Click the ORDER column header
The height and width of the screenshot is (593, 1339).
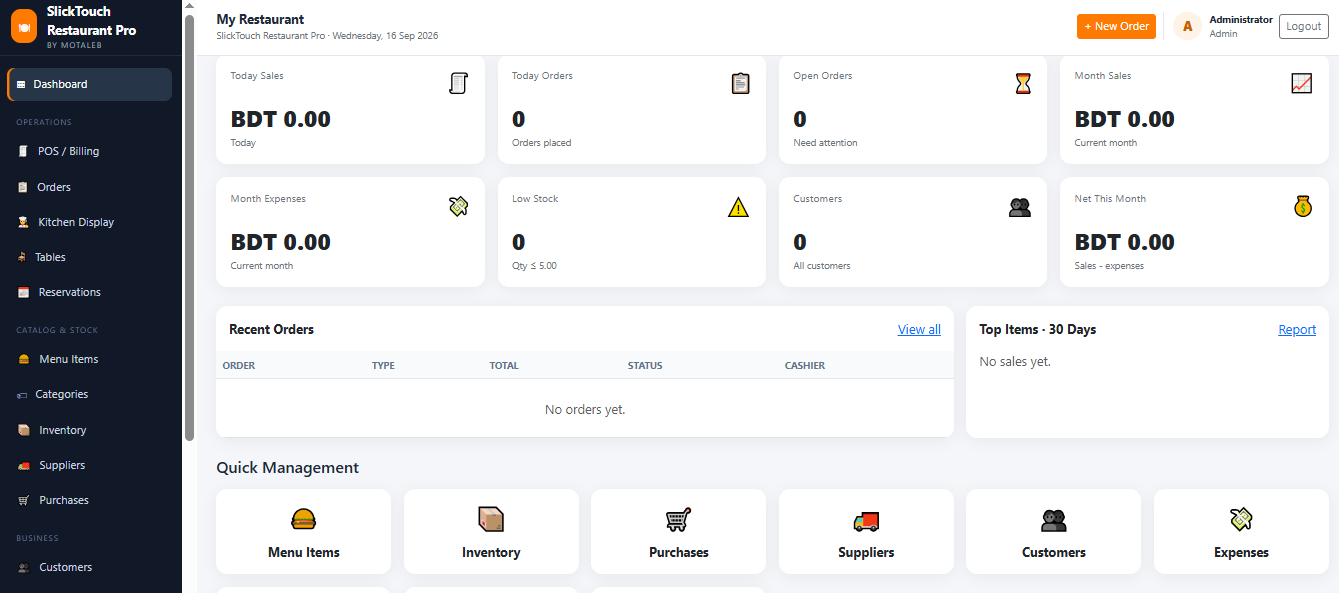tap(239, 365)
